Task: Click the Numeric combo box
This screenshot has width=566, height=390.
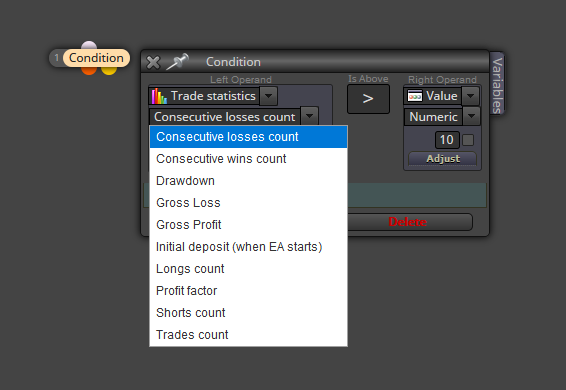Action: (x=442, y=116)
